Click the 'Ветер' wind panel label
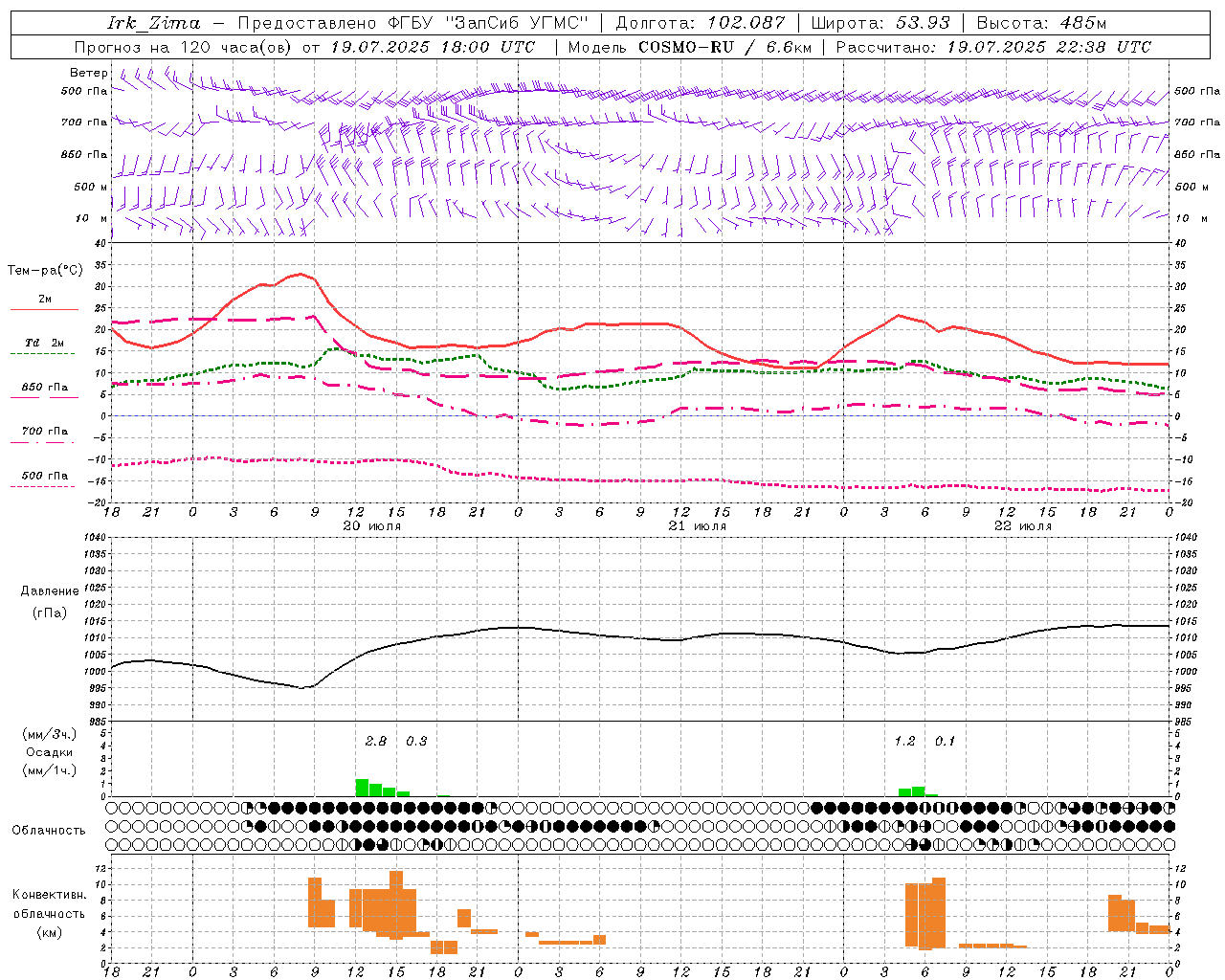 pos(89,73)
